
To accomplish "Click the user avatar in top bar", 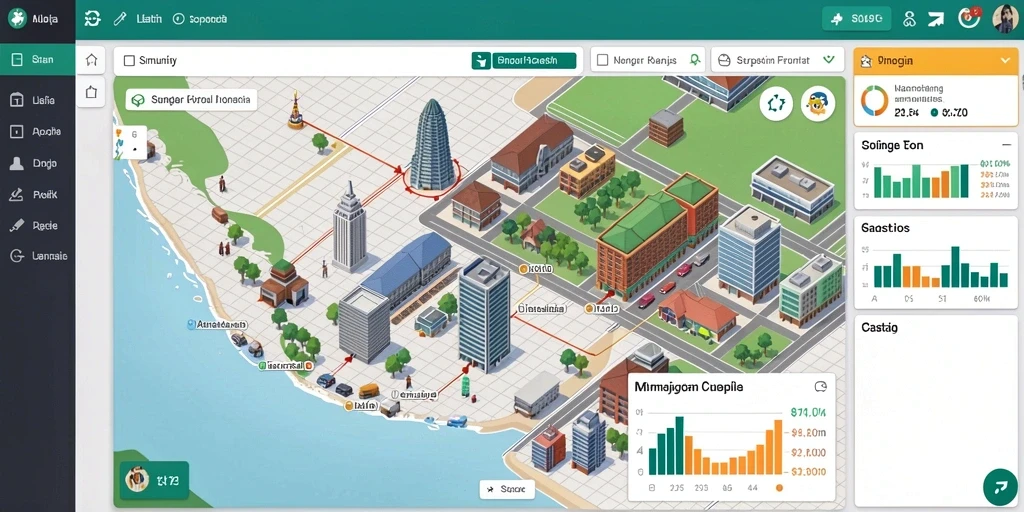I will coord(1006,19).
